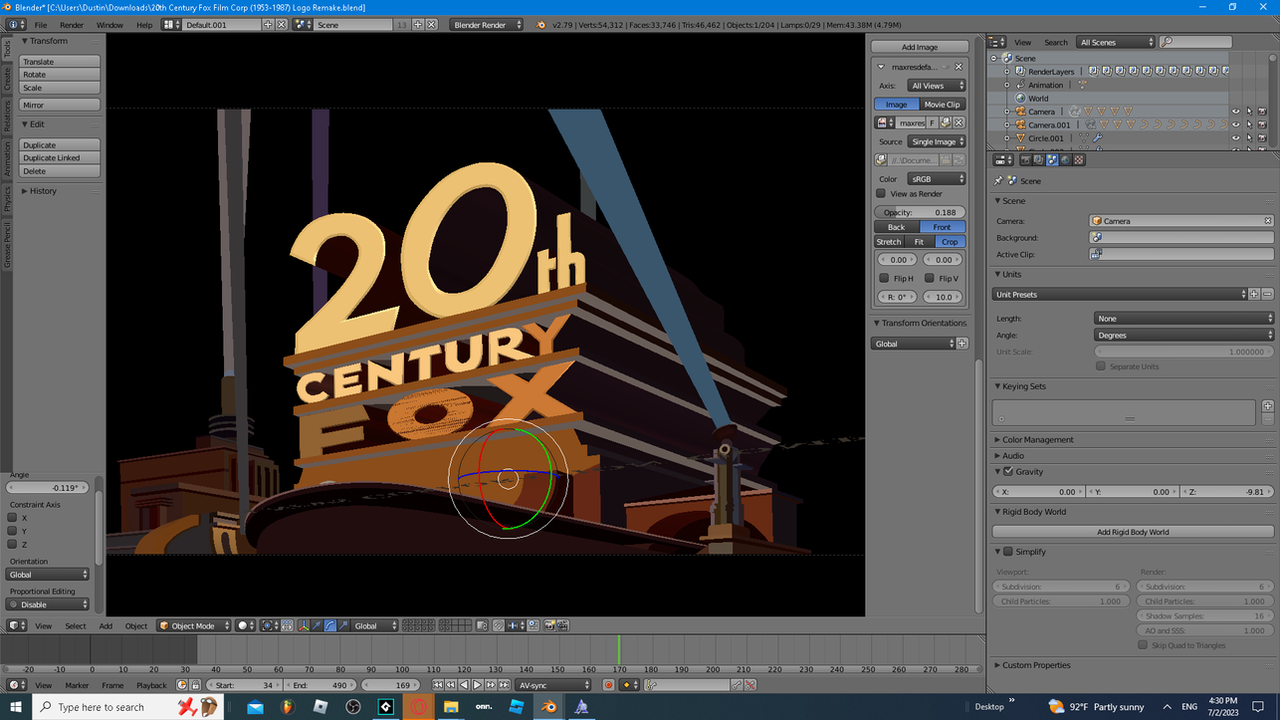Toggle renderability camera icon for Circle.001

1263,138
